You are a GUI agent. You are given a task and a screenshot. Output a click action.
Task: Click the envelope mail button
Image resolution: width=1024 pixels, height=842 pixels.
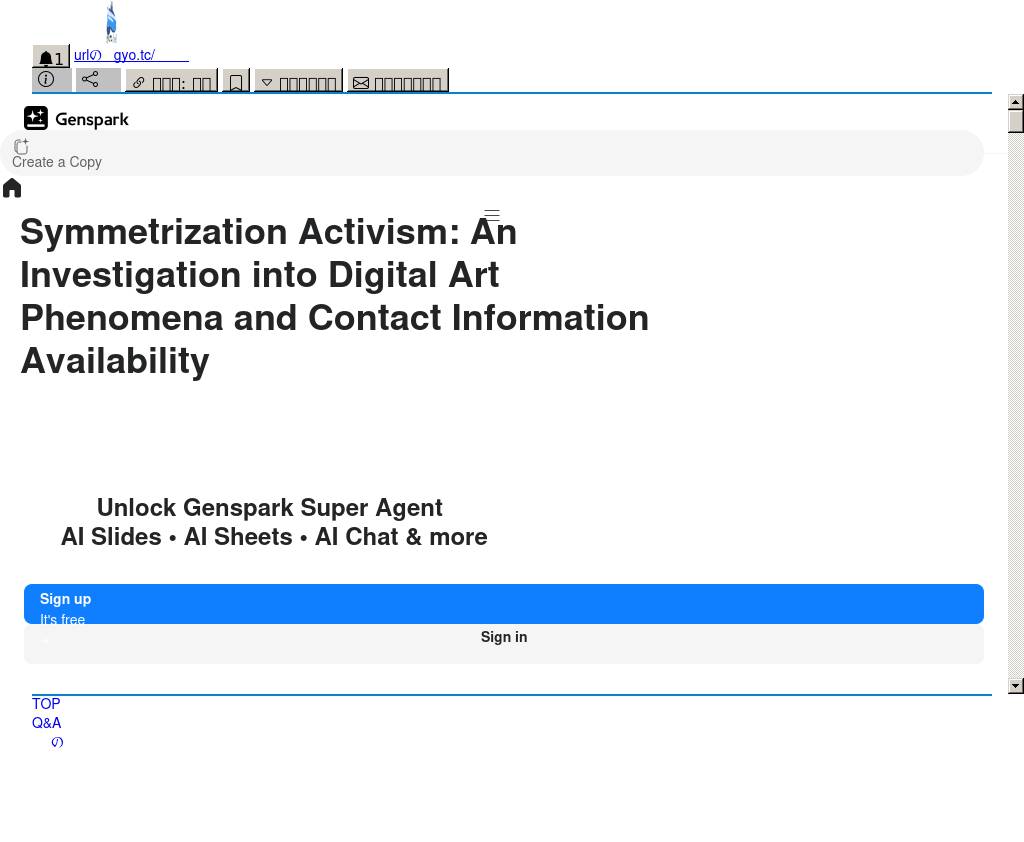point(397,83)
